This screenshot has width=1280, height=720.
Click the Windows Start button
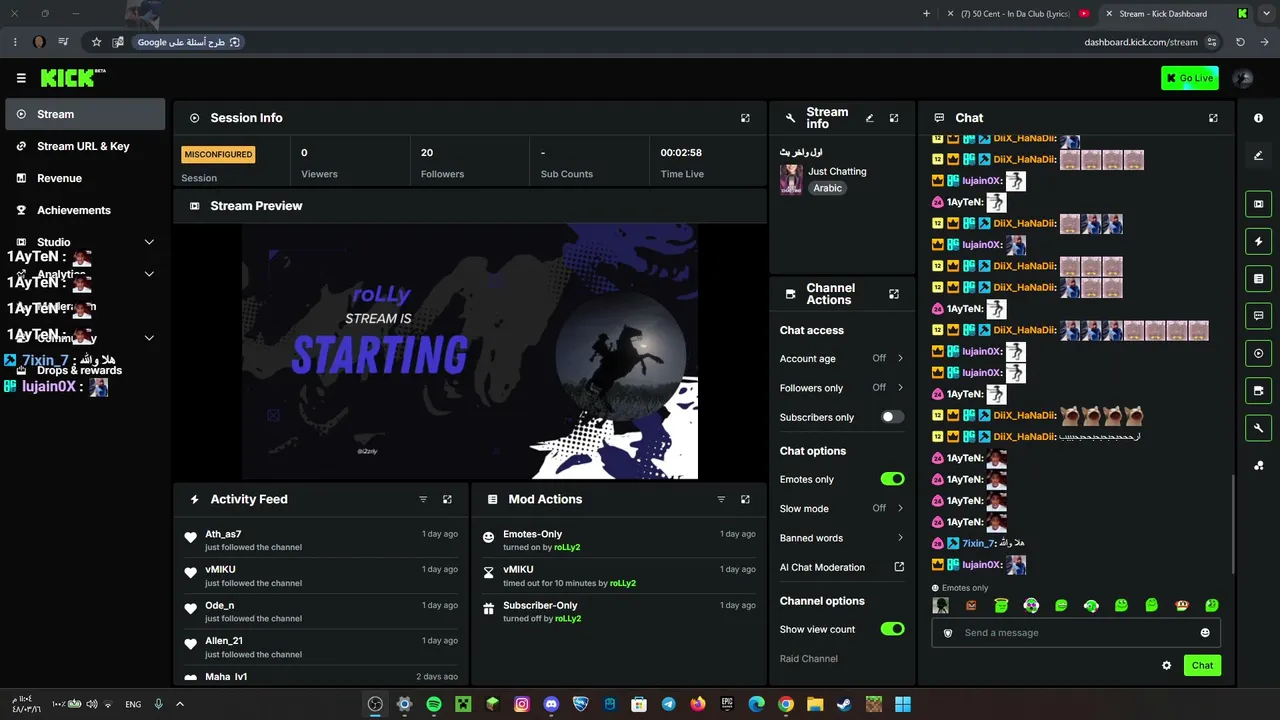point(903,704)
